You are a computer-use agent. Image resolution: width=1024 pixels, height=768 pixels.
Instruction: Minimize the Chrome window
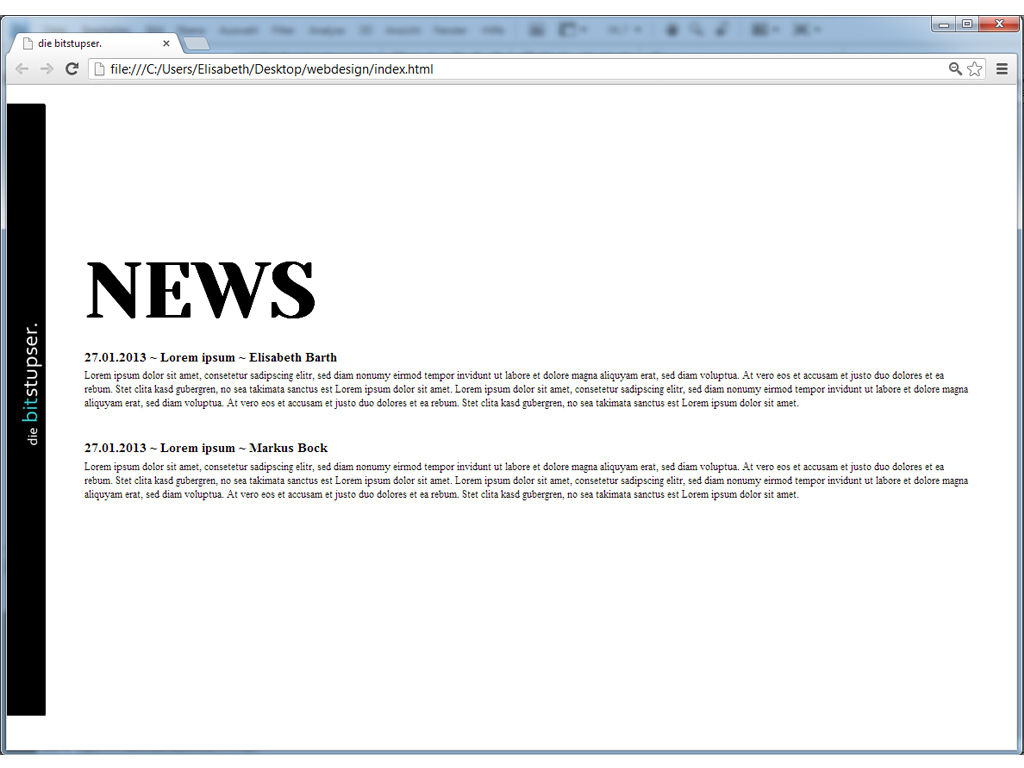pos(944,23)
